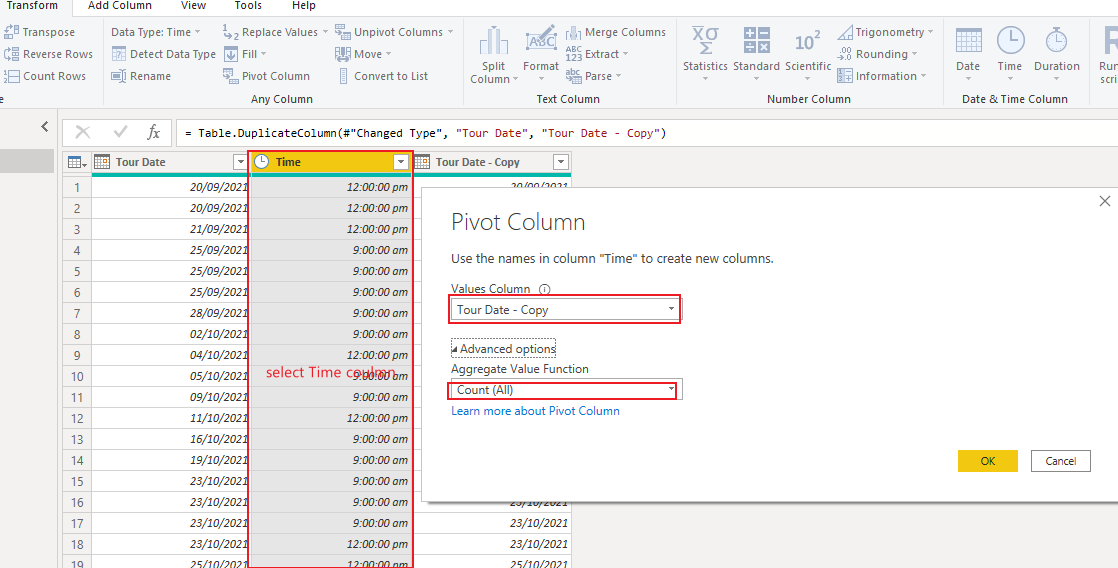Click the Pivot Column ribbon icon
Screen dimensions: 1118x568
pos(230,76)
